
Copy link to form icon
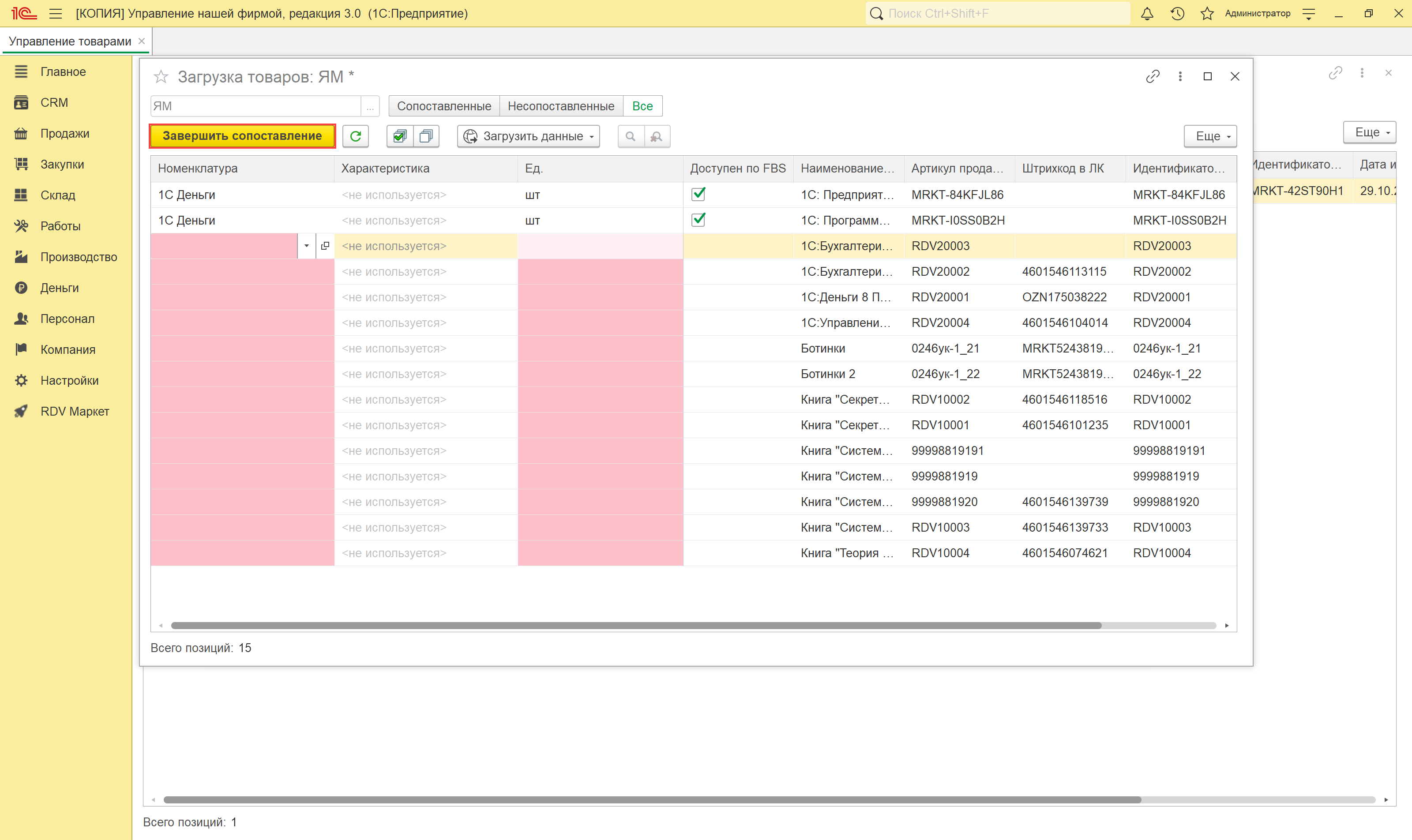(1153, 76)
